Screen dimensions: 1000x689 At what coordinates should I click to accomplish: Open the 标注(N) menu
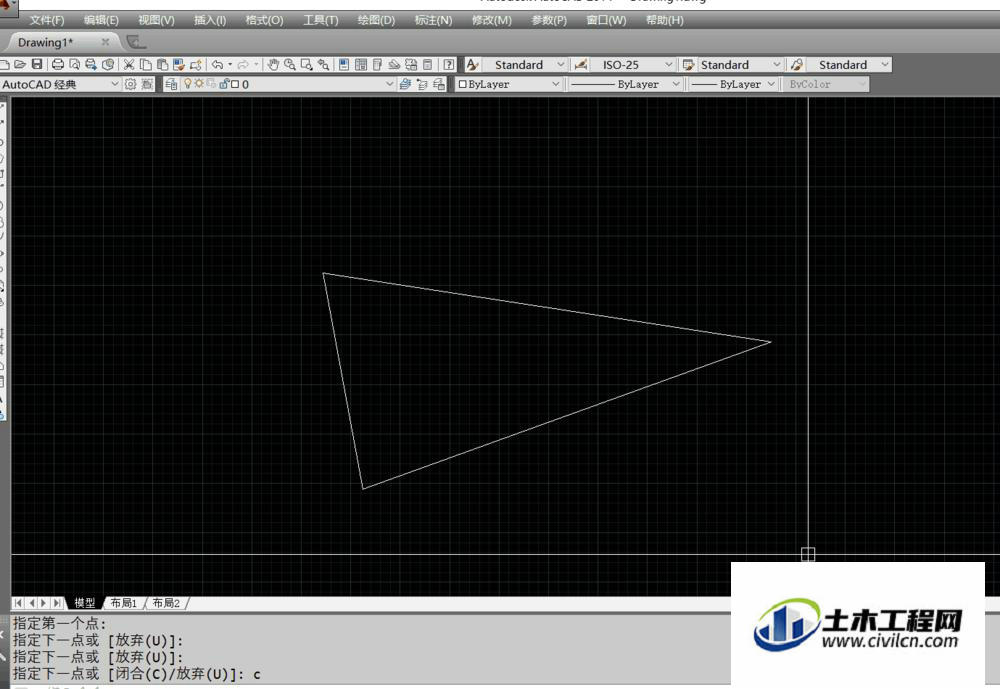pyautogui.click(x=433, y=20)
